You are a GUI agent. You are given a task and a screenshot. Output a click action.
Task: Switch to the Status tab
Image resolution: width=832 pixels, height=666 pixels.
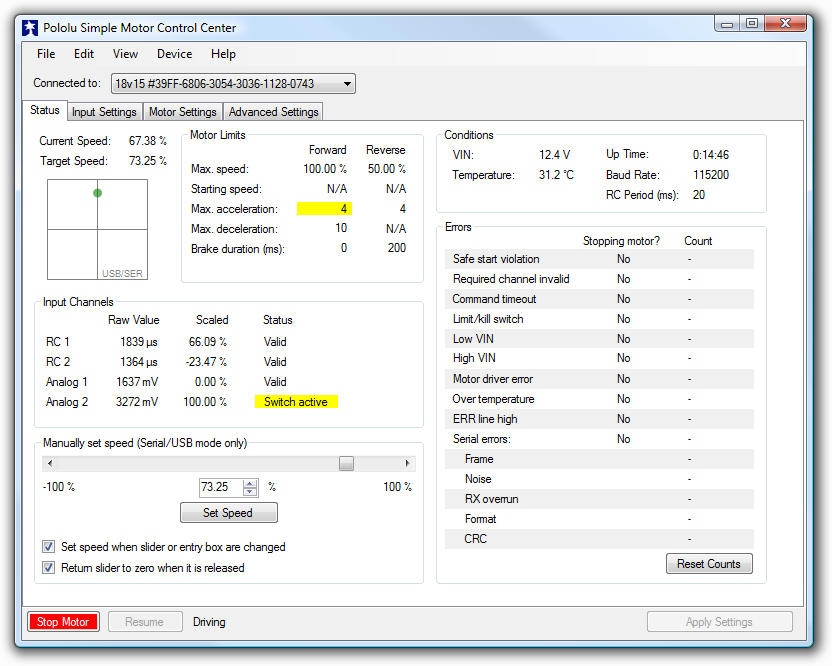45,110
